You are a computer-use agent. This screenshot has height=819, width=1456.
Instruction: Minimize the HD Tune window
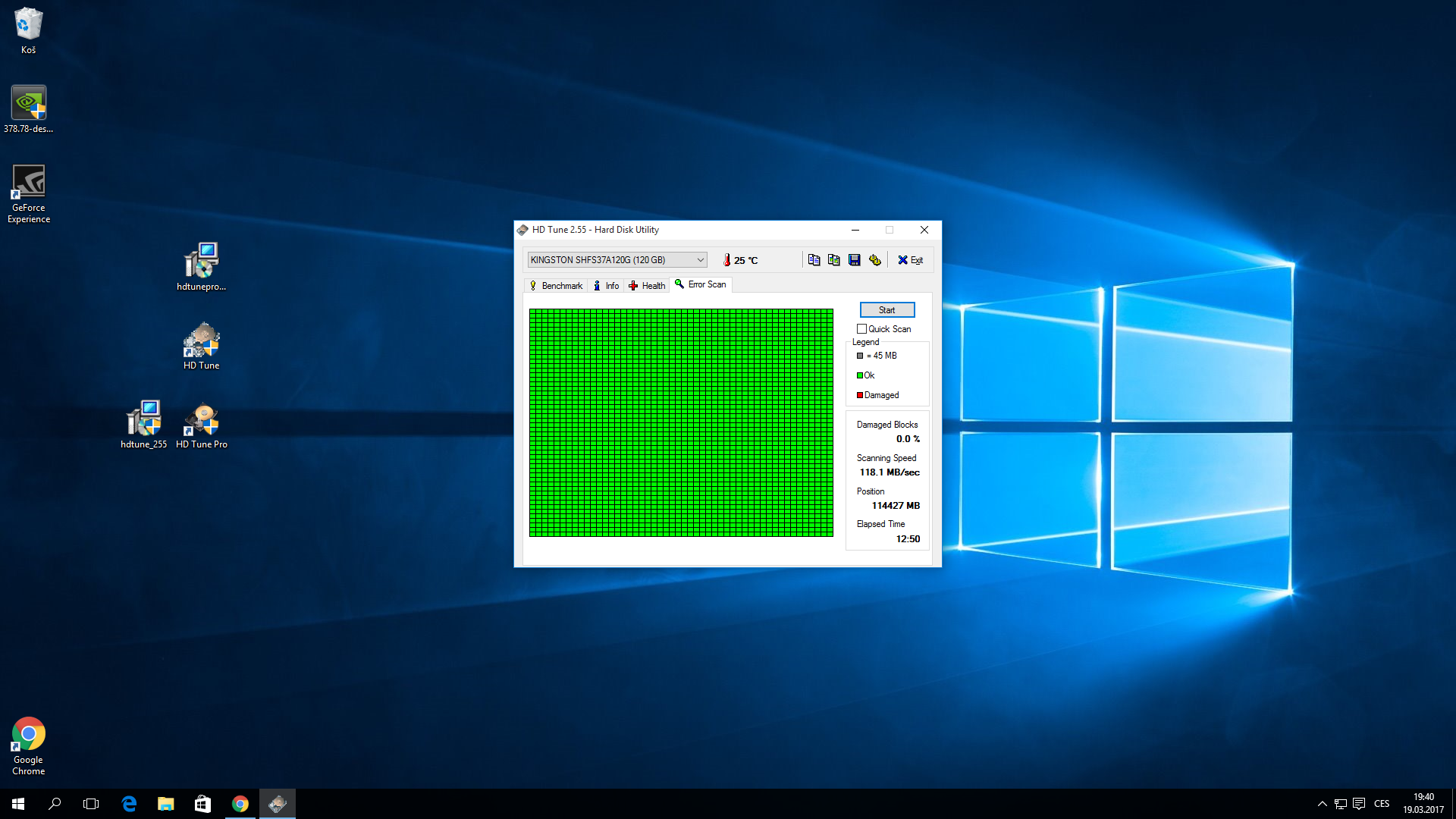(x=855, y=230)
